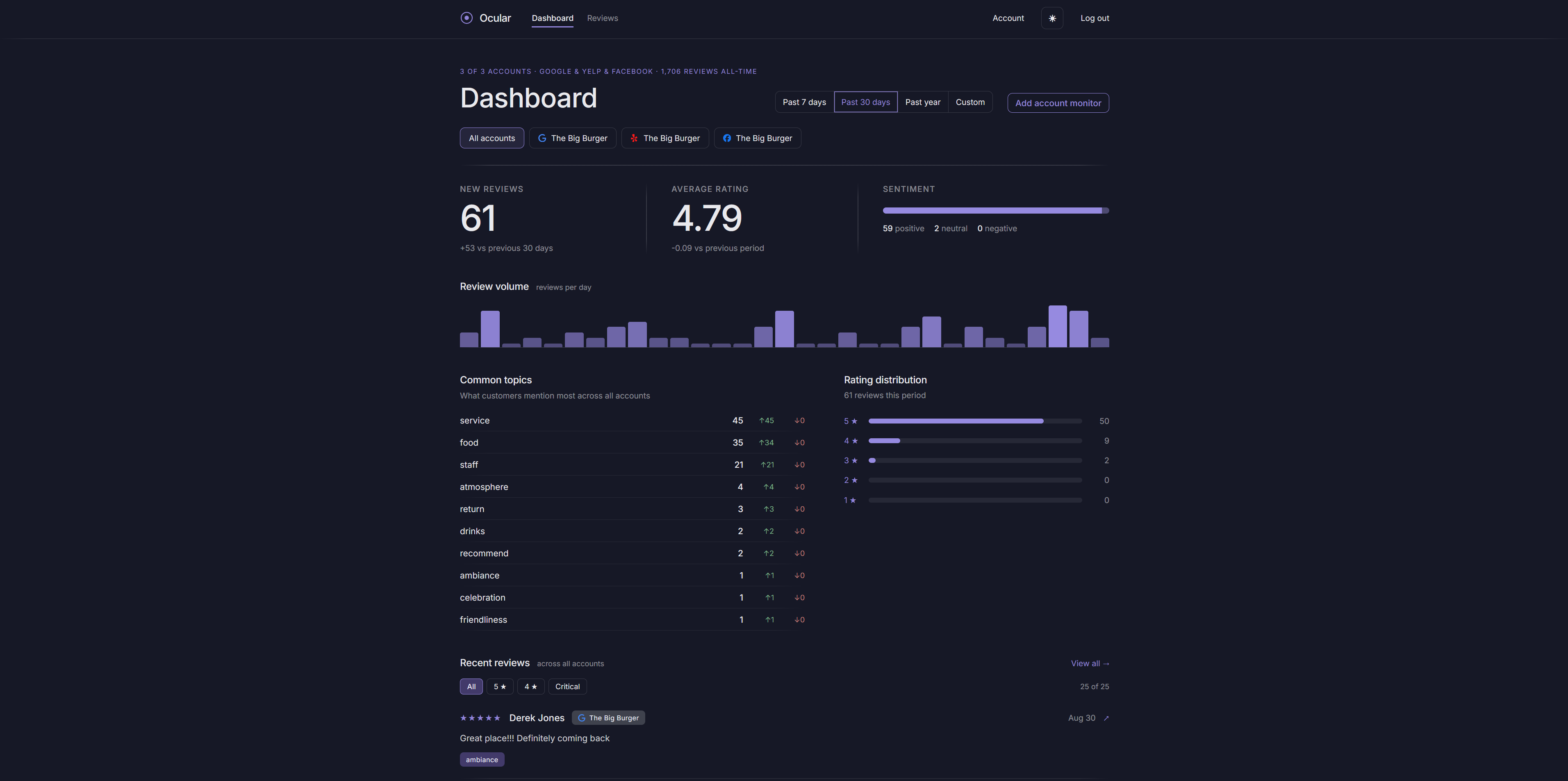
Task: Choose the Past 7 days range
Action: click(x=804, y=102)
